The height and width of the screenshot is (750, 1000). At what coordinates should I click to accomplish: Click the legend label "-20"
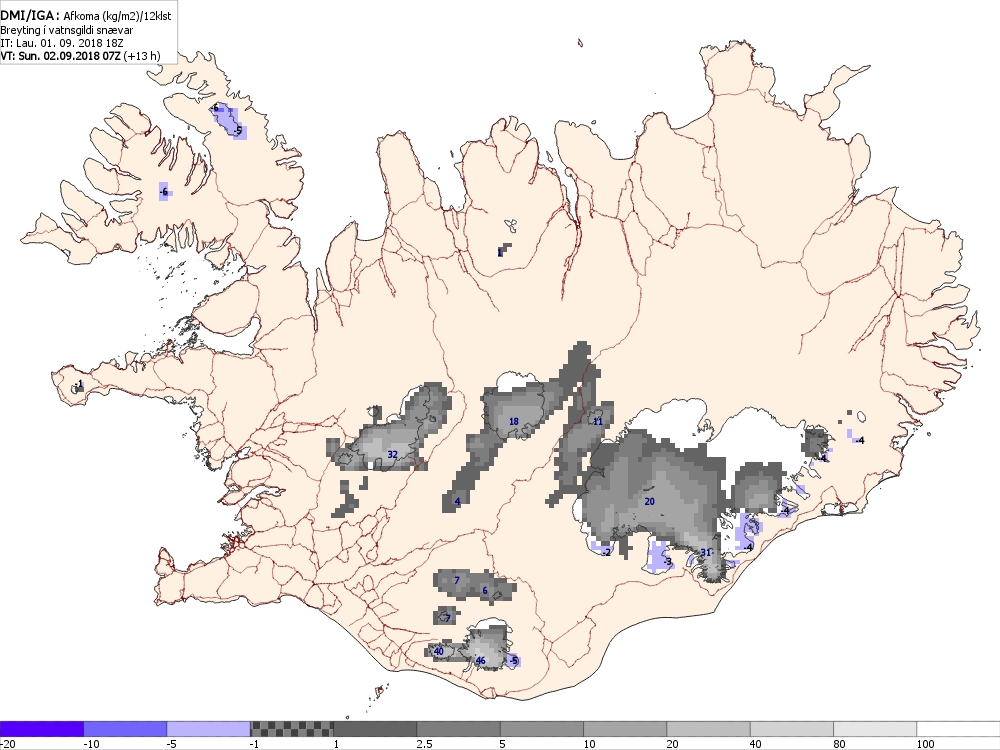pyautogui.click(x=8, y=744)
